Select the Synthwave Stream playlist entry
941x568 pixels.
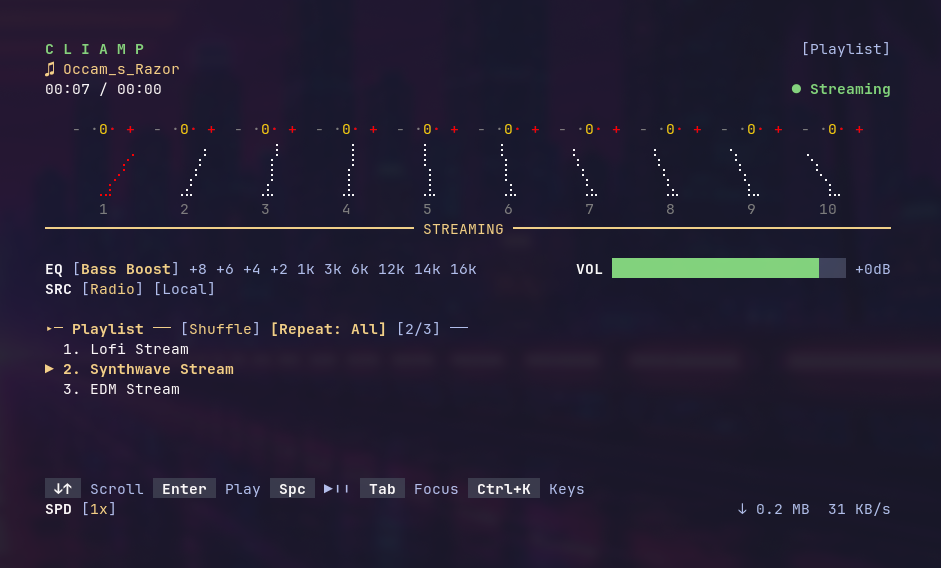tap(148, 369)
